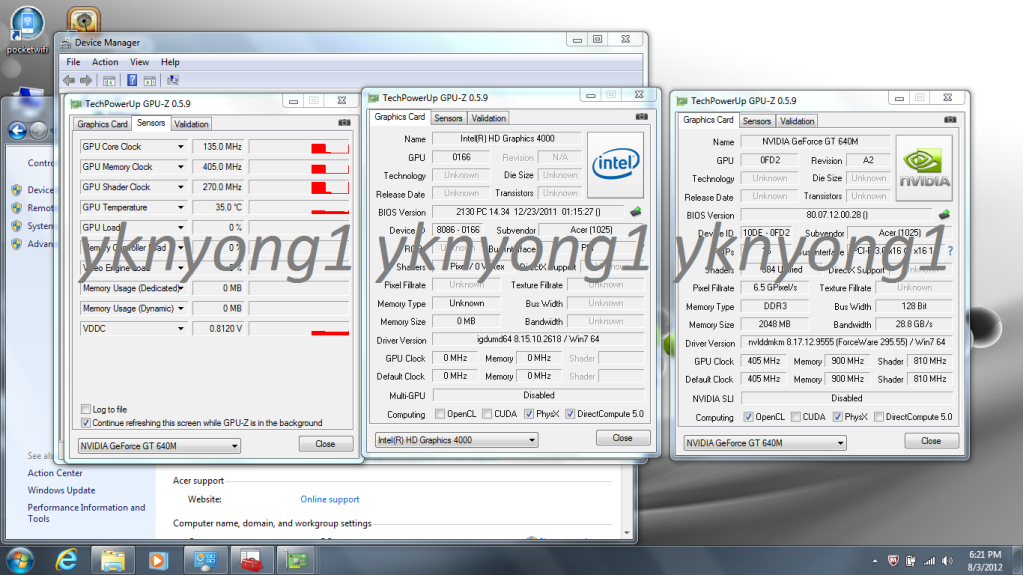This screenshot has height=575, width=1023.
Task: Click the network signal tray icon
Action: click(x=930, y=561)
